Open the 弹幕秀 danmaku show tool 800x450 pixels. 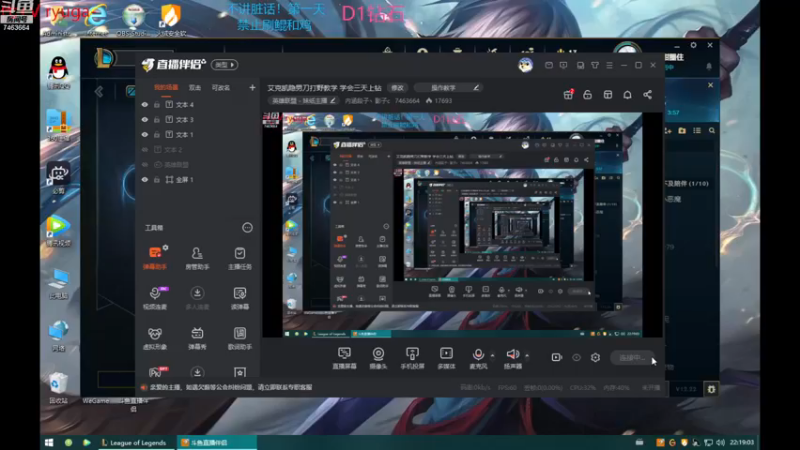coord(197,338)
